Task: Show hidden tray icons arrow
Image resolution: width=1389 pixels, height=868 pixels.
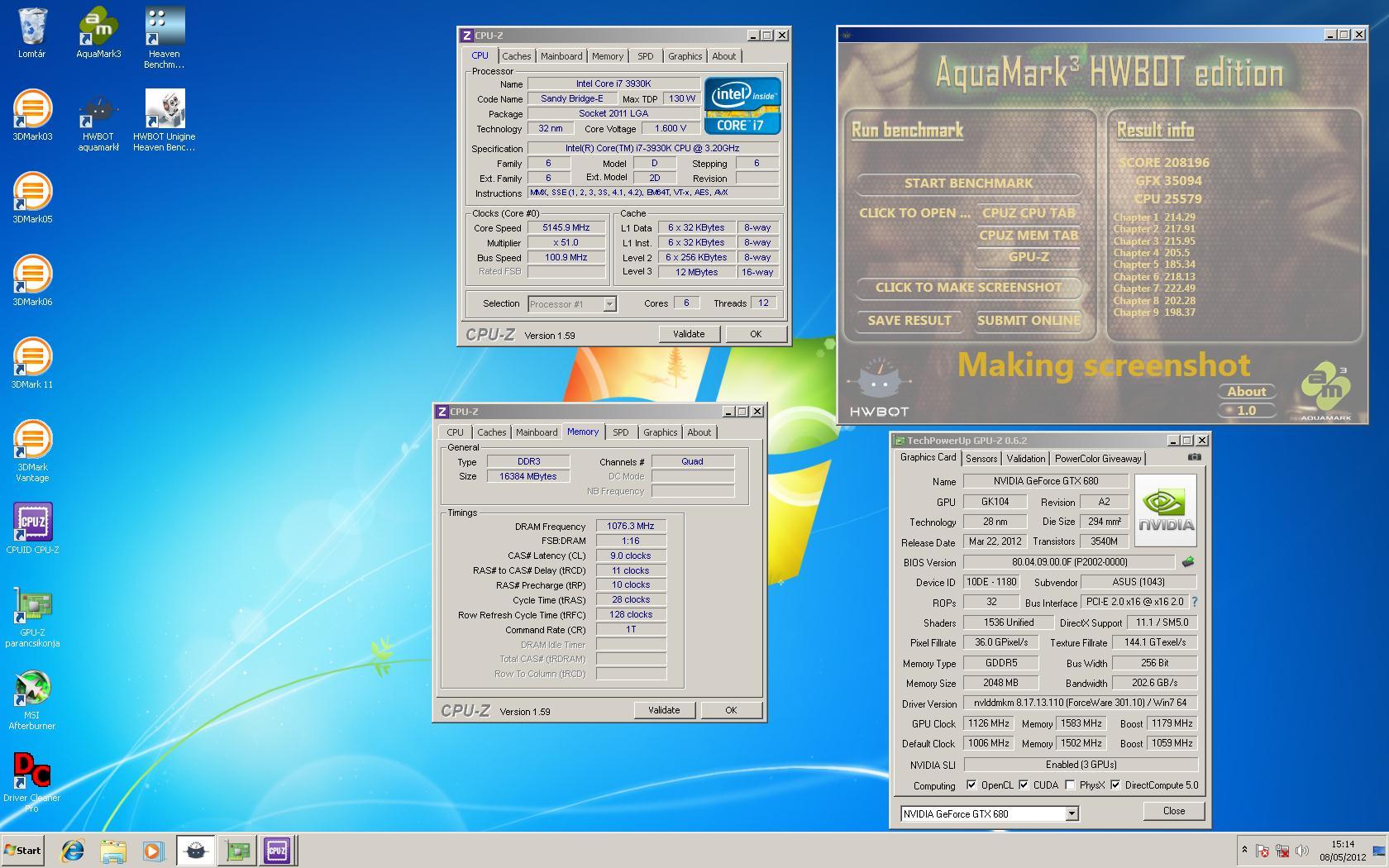Action: (x=1244, y=850)
